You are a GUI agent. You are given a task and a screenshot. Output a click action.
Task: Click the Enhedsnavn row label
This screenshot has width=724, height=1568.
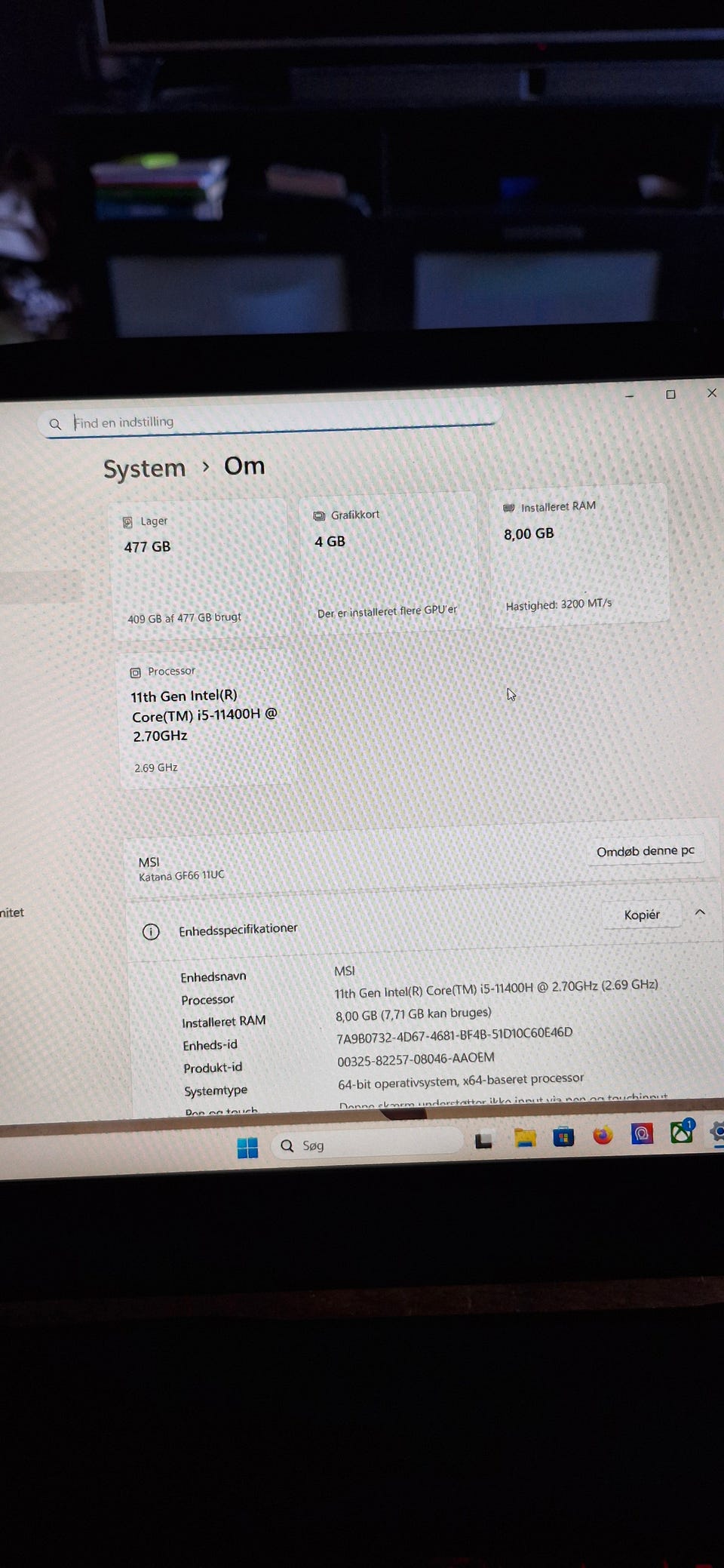point(213,976)
